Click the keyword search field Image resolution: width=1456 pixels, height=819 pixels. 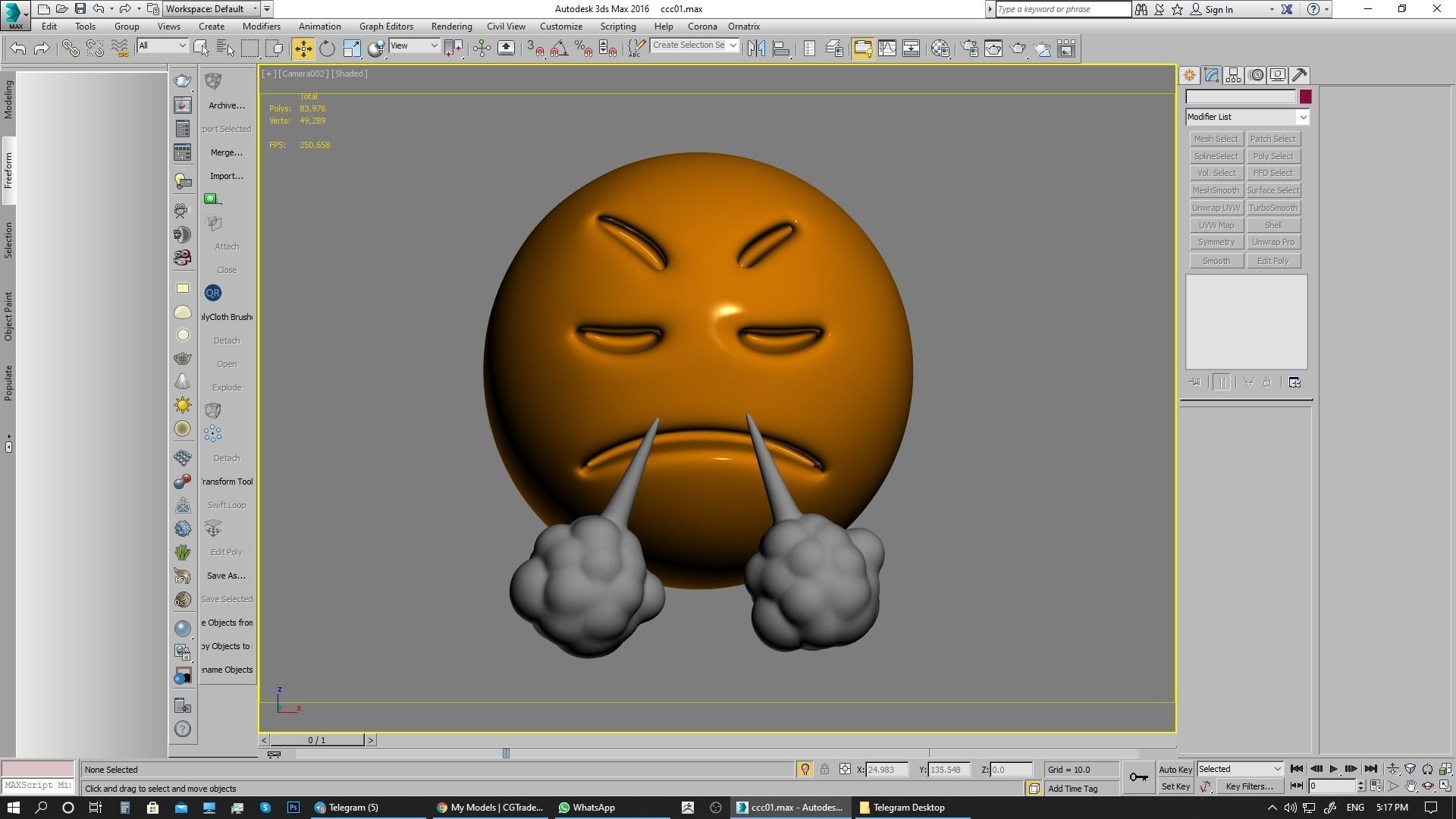click(1063, 9)
